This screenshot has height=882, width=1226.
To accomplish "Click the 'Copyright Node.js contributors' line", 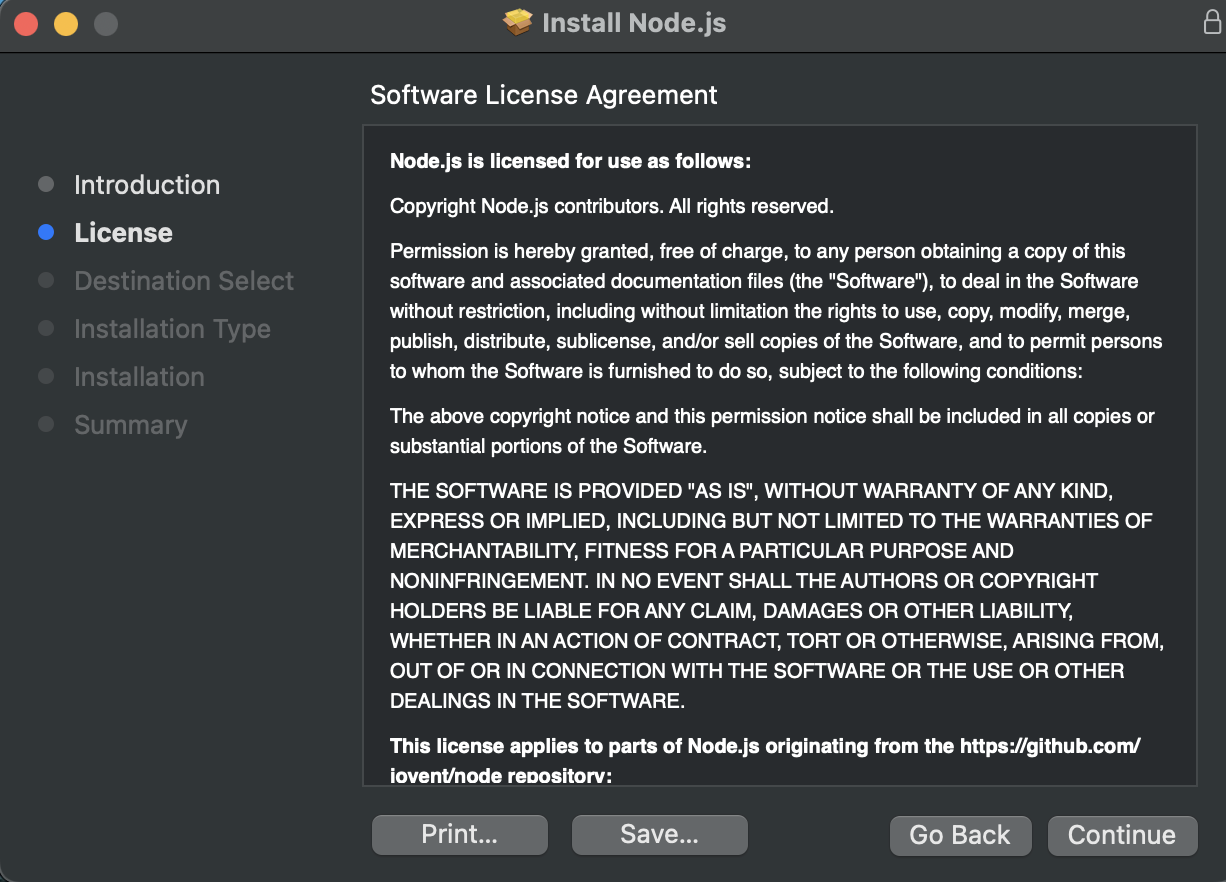I will [612, 207].
